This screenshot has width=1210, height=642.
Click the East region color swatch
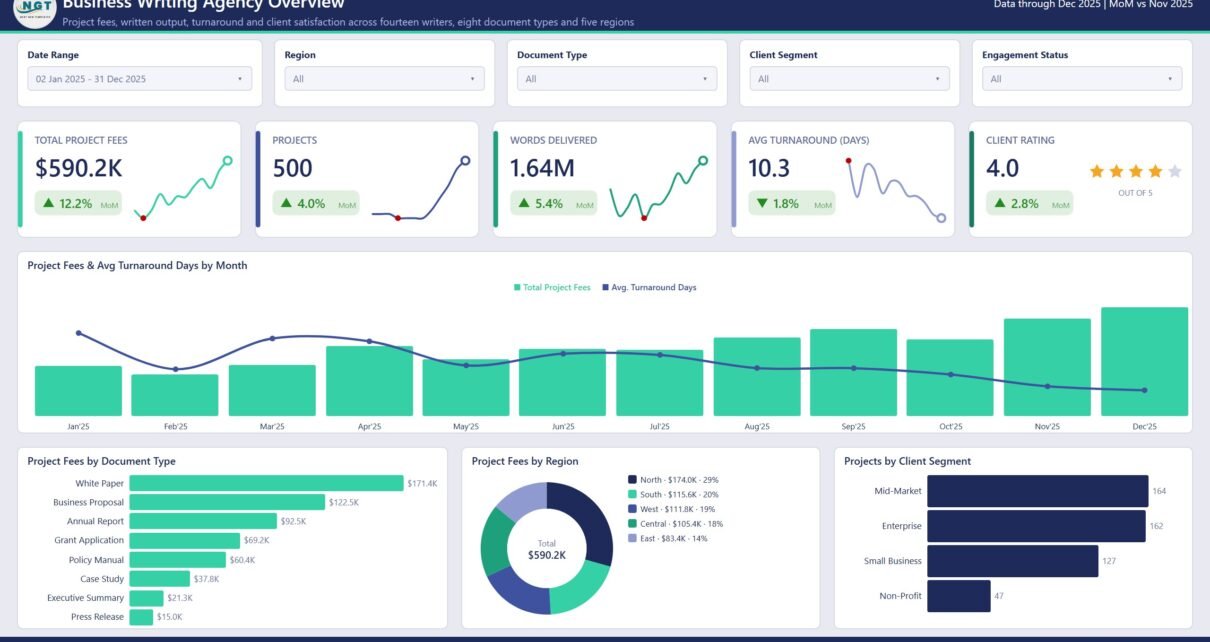pos(632,538)
